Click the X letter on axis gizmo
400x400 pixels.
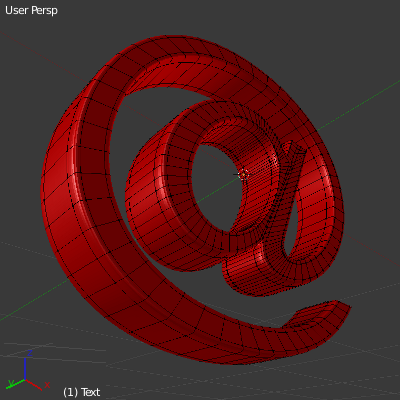point(47,385)
